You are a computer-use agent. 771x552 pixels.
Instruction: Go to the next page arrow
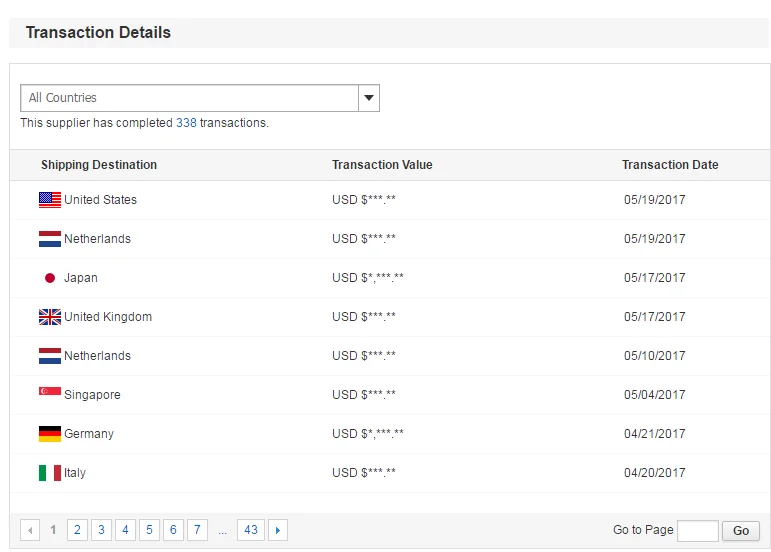tap(278, 530)
